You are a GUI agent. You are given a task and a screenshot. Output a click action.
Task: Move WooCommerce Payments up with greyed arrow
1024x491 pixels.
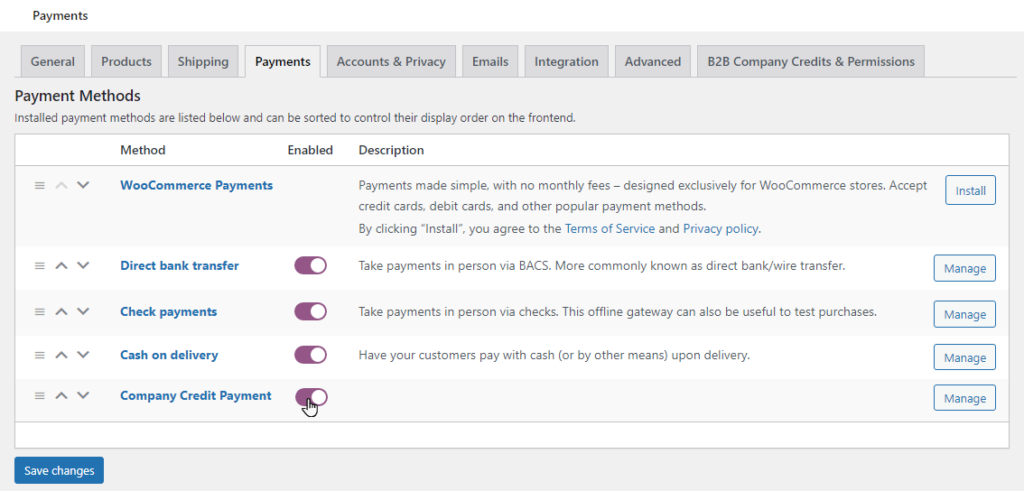(61, 185)
